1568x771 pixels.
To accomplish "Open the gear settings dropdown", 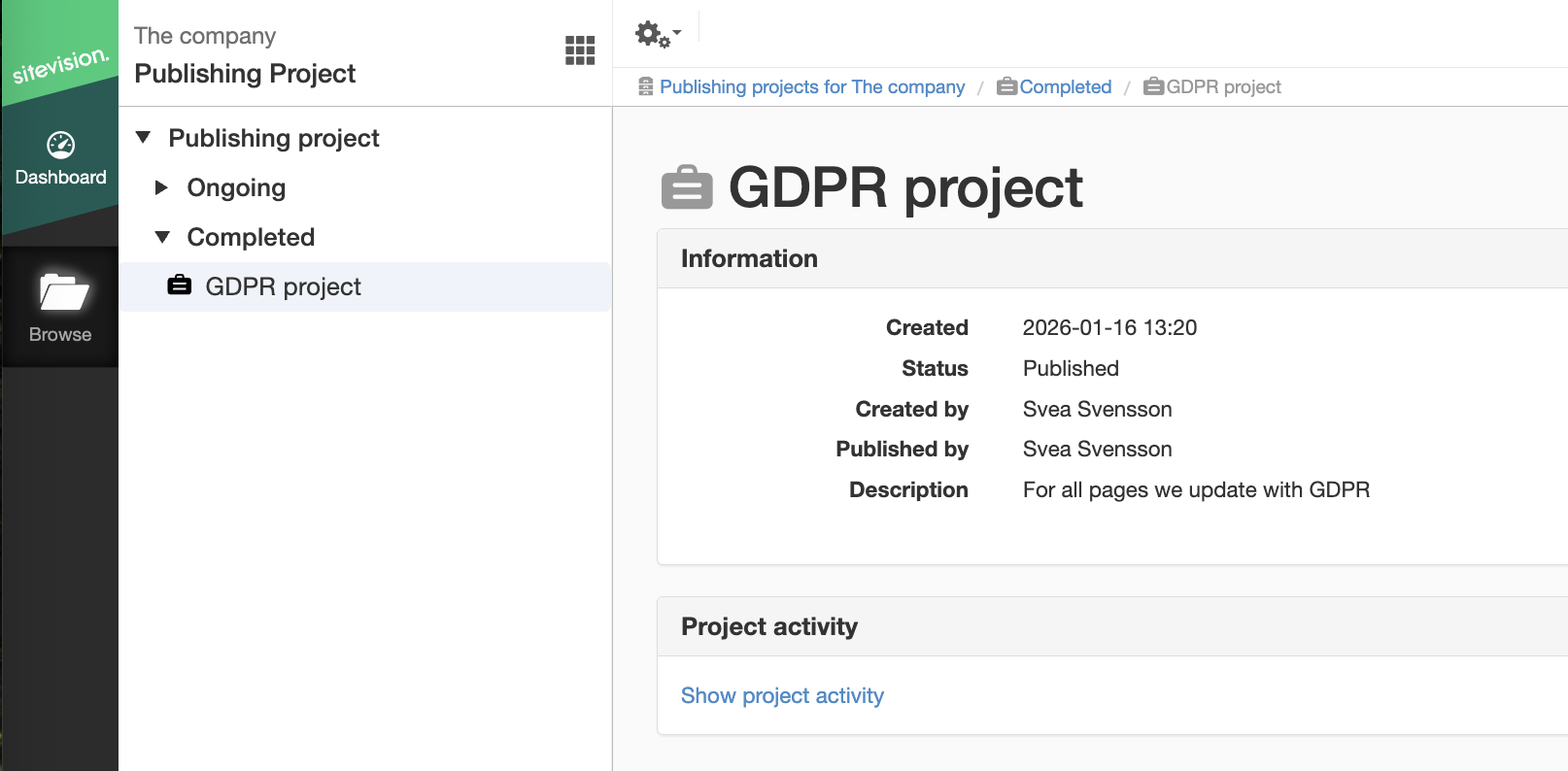I will [x=658, y=35].
